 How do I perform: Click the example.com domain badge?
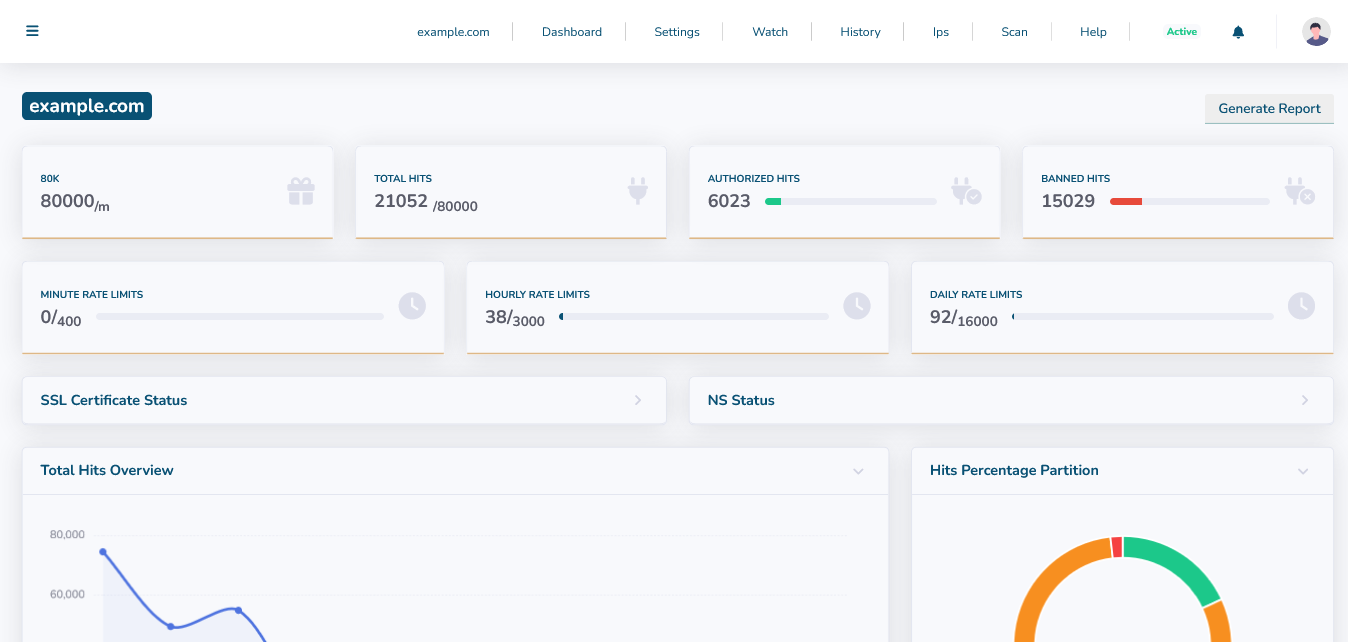(x=87, y=106)
